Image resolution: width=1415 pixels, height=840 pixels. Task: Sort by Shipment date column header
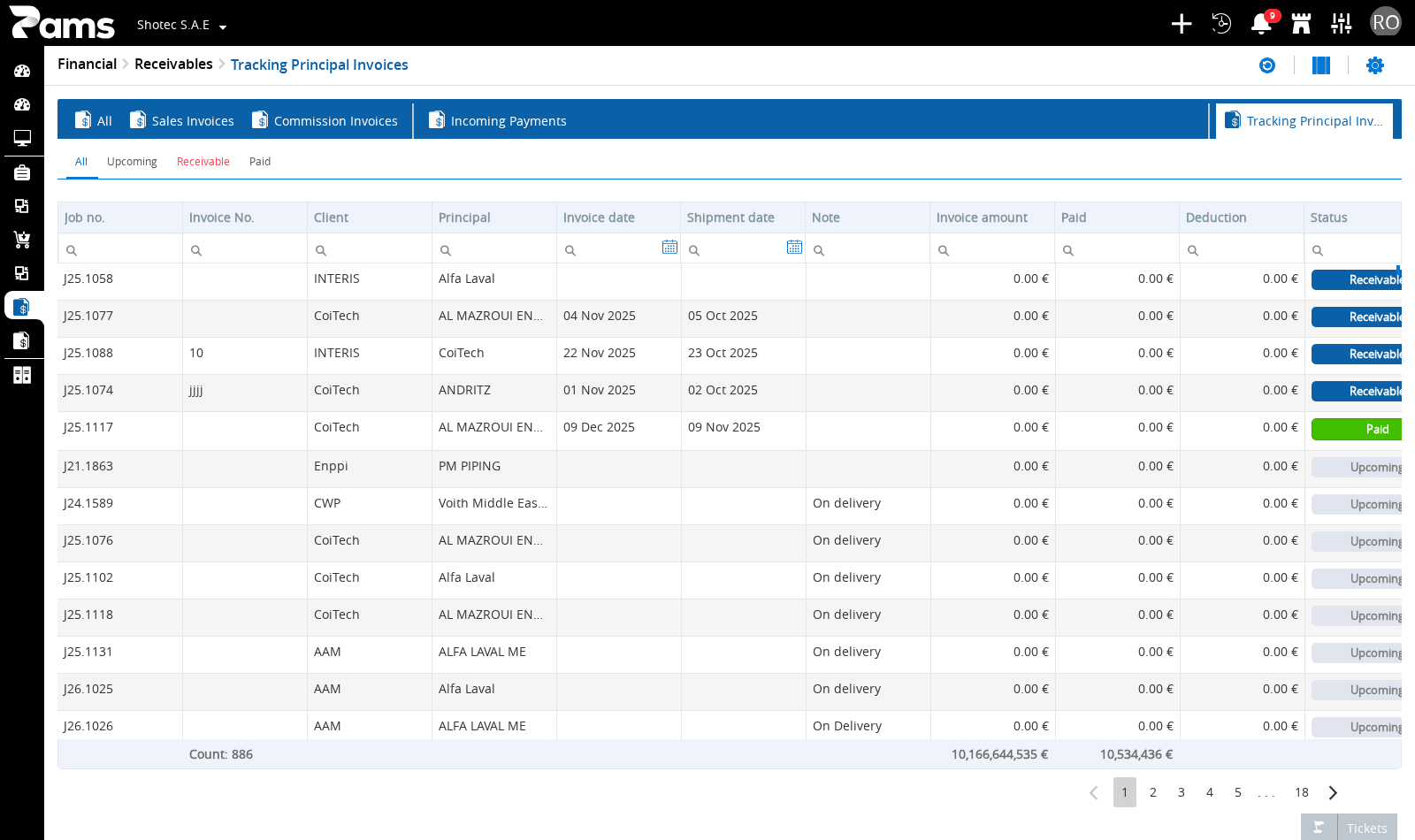pos(743,218)
